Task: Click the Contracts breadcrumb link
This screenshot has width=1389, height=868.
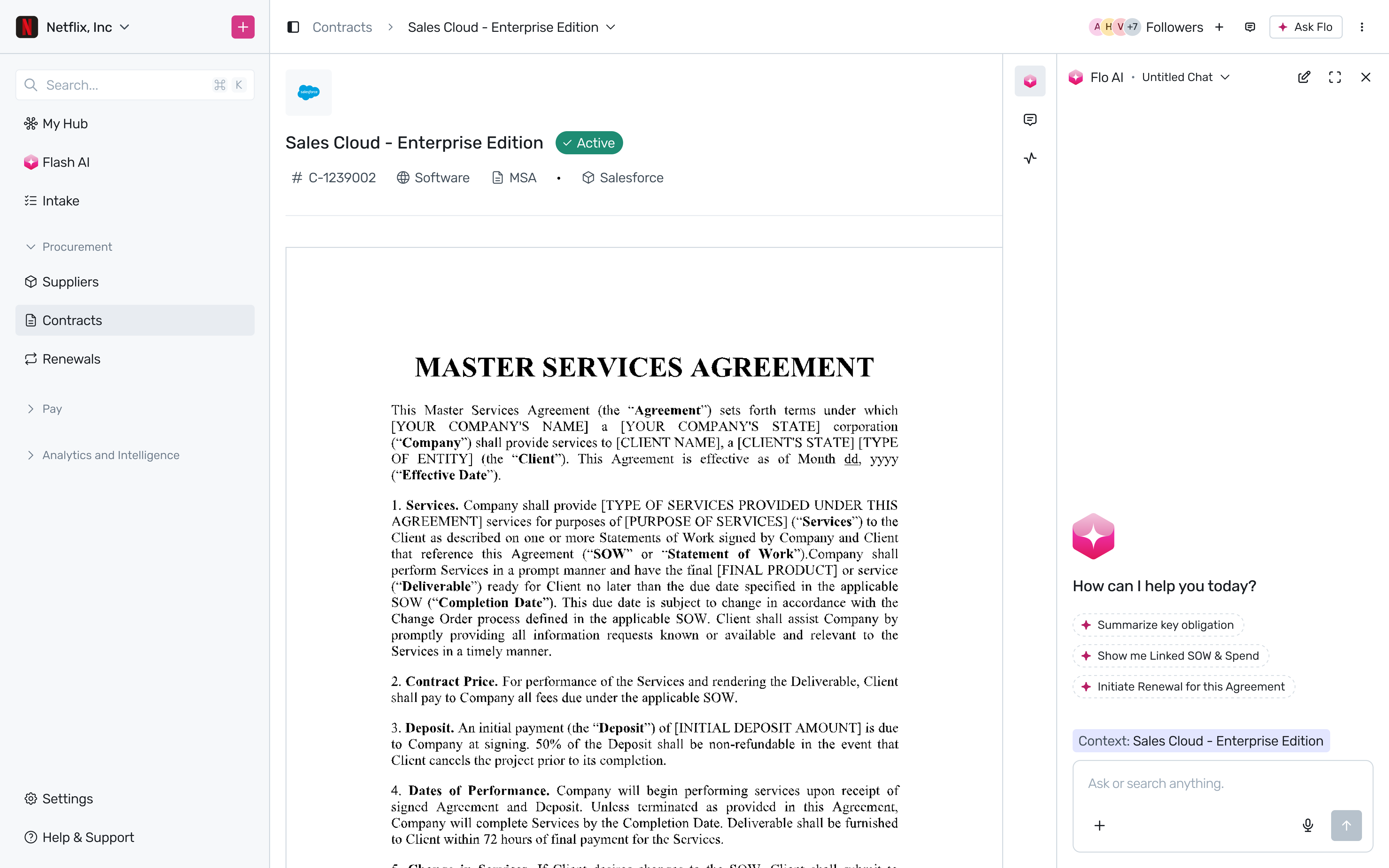Action: click(342, 27)
